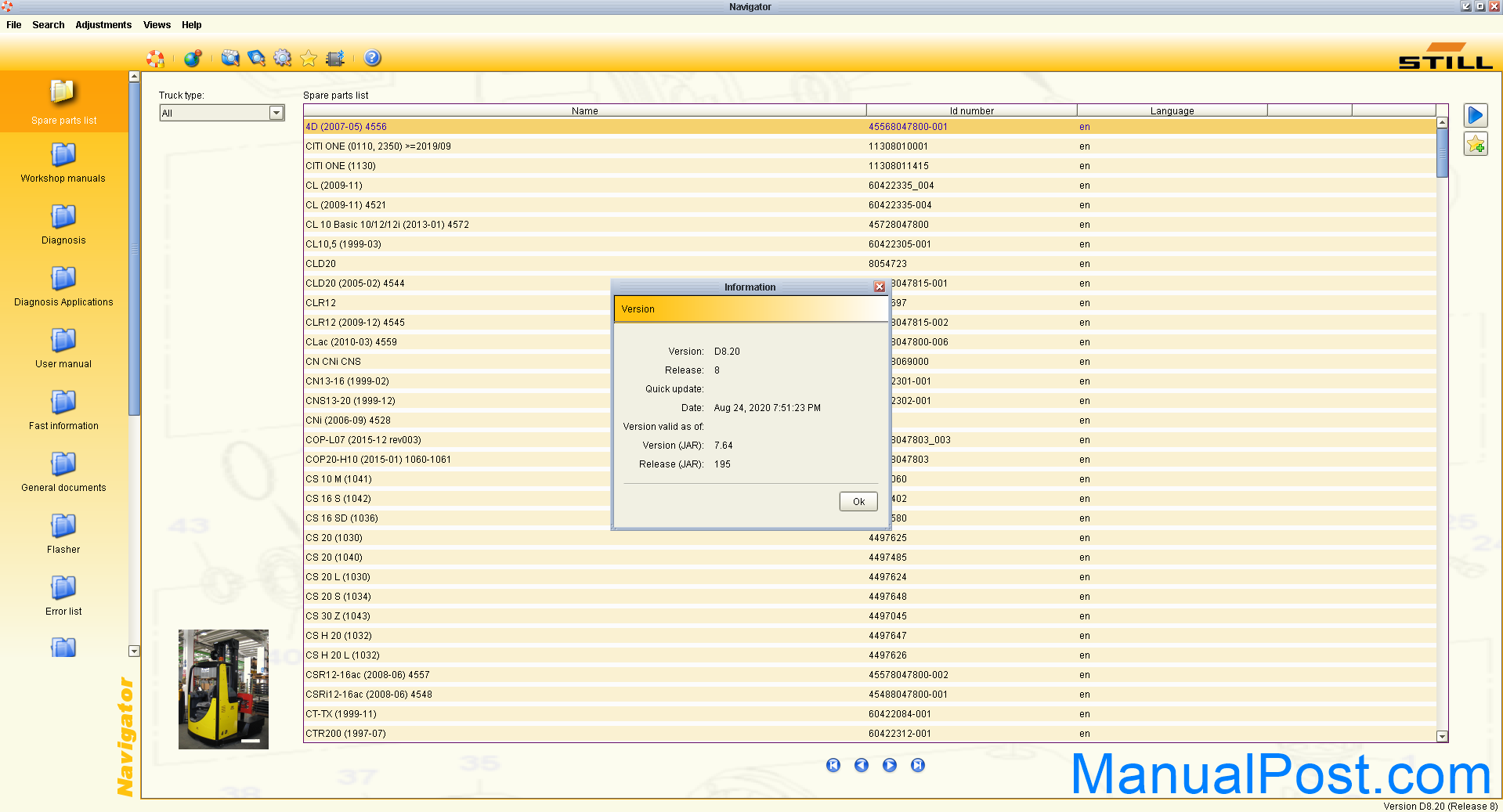Open the Error list folder
Screen dimensions: 1503x812
click(63, 596)
